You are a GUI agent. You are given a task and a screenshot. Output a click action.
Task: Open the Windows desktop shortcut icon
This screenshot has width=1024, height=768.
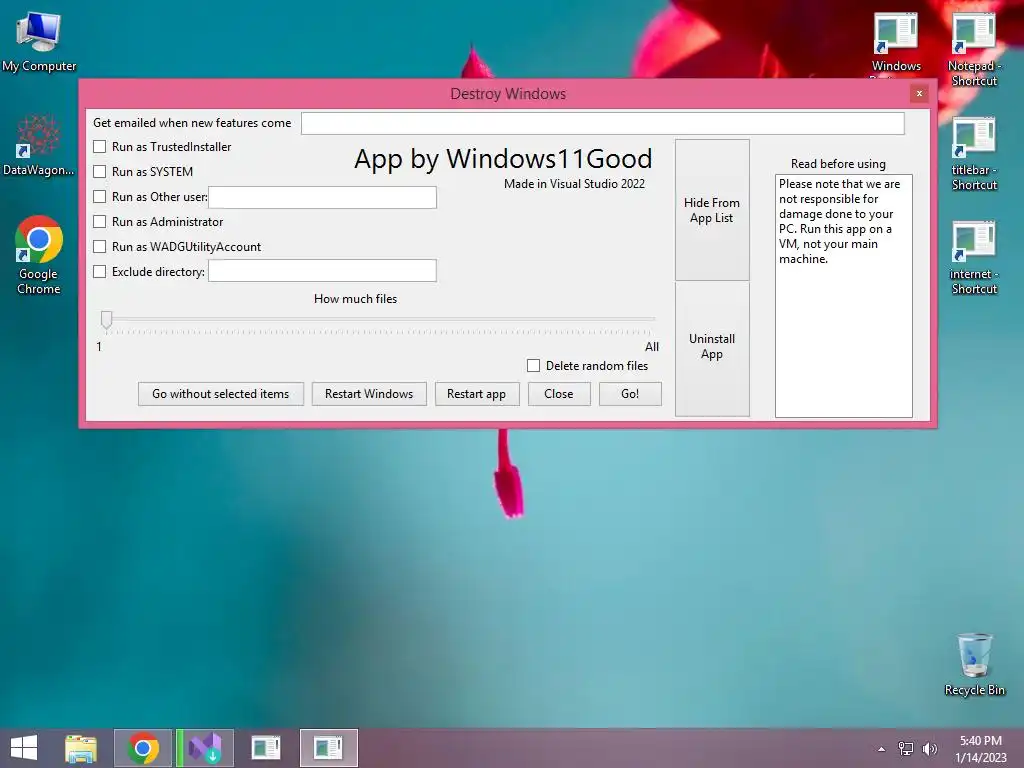pyautogui.click(x=896, y=41)
